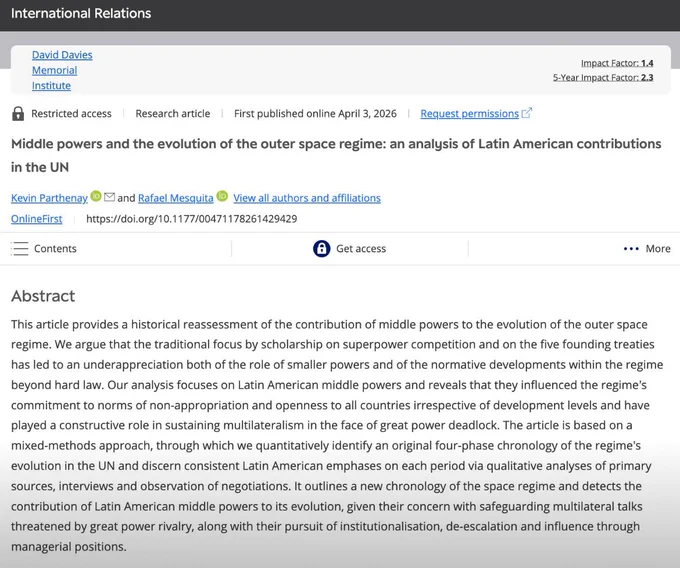This screenshot has width=680, height=568.
Task: Open Rafael Mesquita's ORCID icon
Action: point(222,196)
